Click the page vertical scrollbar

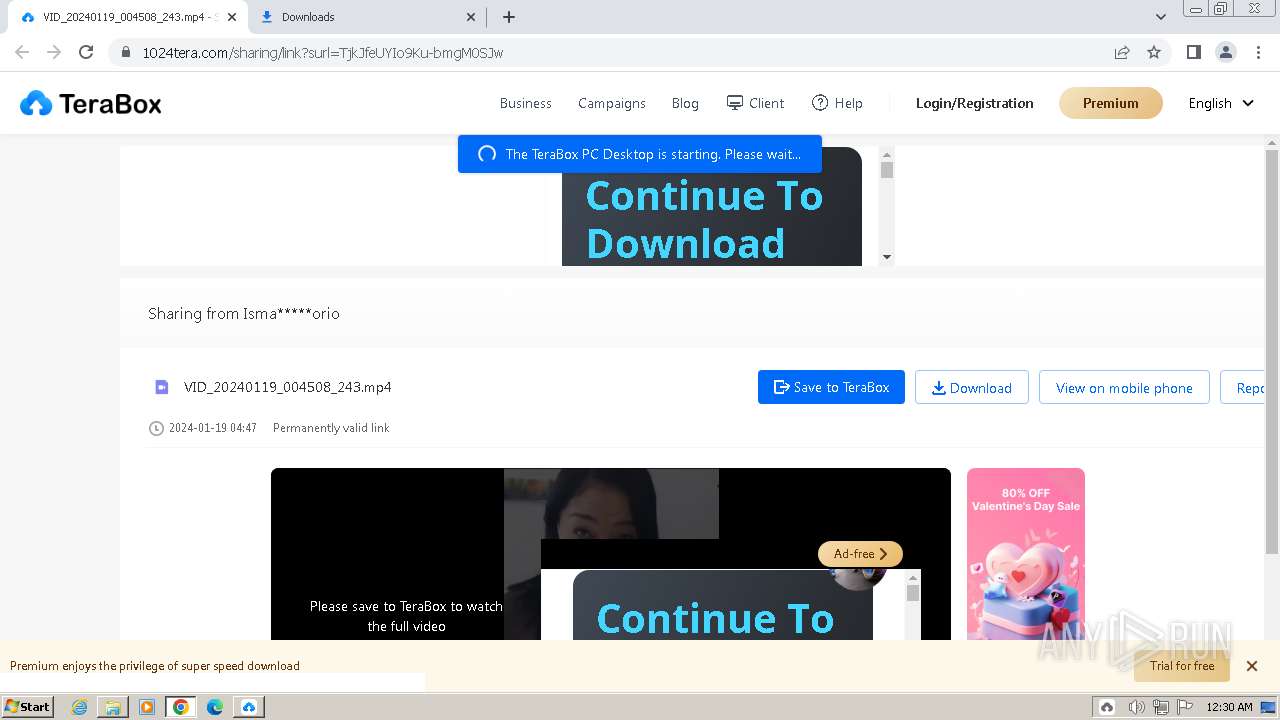coord(1272,350)
